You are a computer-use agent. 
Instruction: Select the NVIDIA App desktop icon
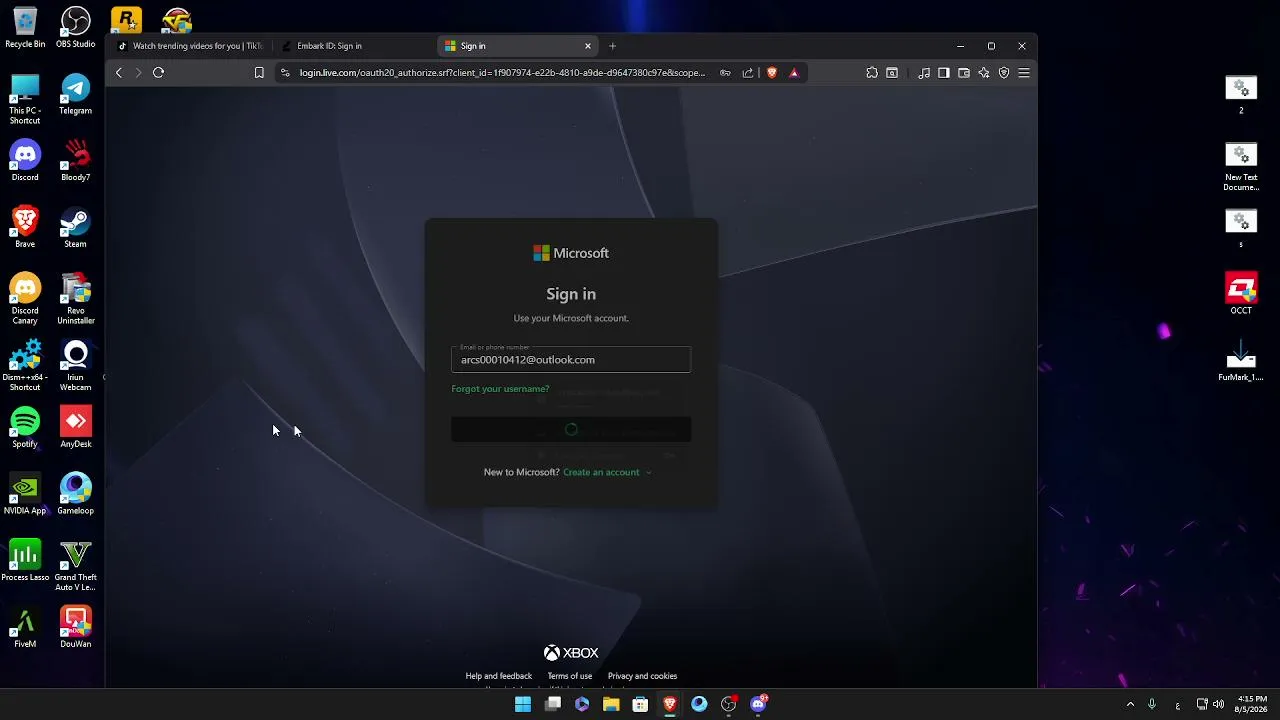coord(25,495)
